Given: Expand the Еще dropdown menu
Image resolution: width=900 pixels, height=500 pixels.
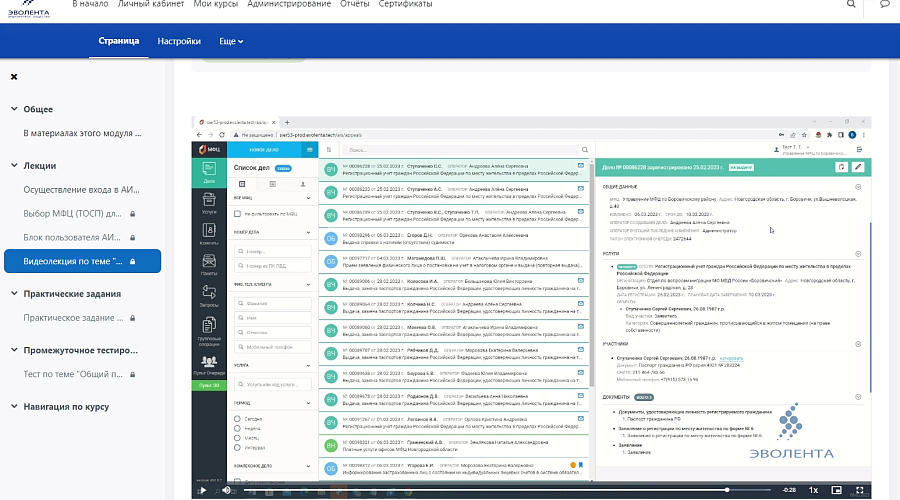Looking at the screenshot, I should pyautogui.click(x=231, y=41).
